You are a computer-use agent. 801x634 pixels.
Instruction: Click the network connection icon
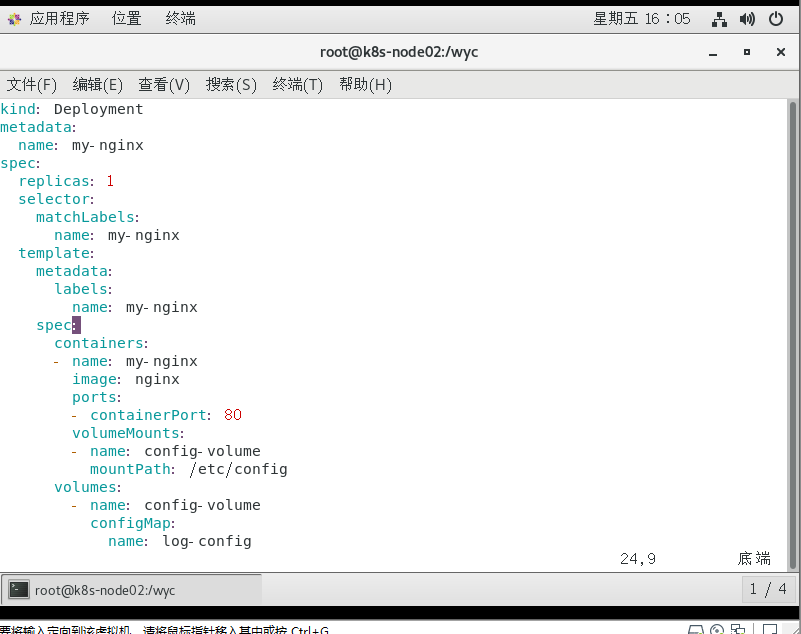coord(719,19)
